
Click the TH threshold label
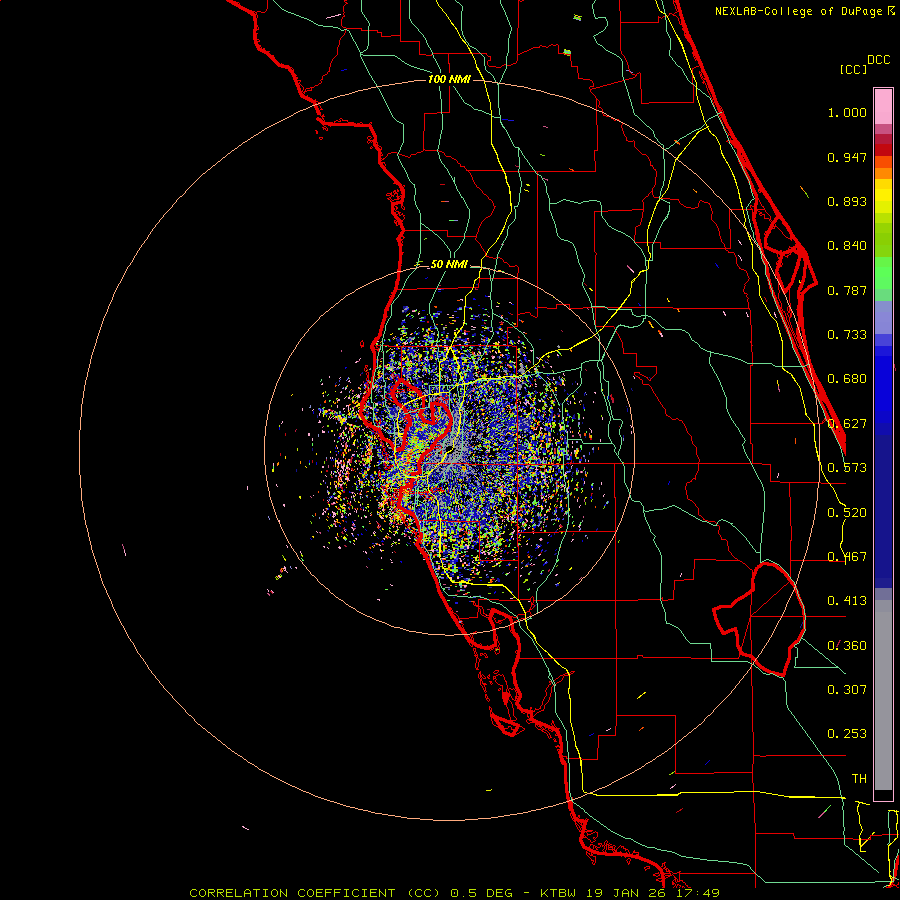pyautogui.click(x=859, y=778)
